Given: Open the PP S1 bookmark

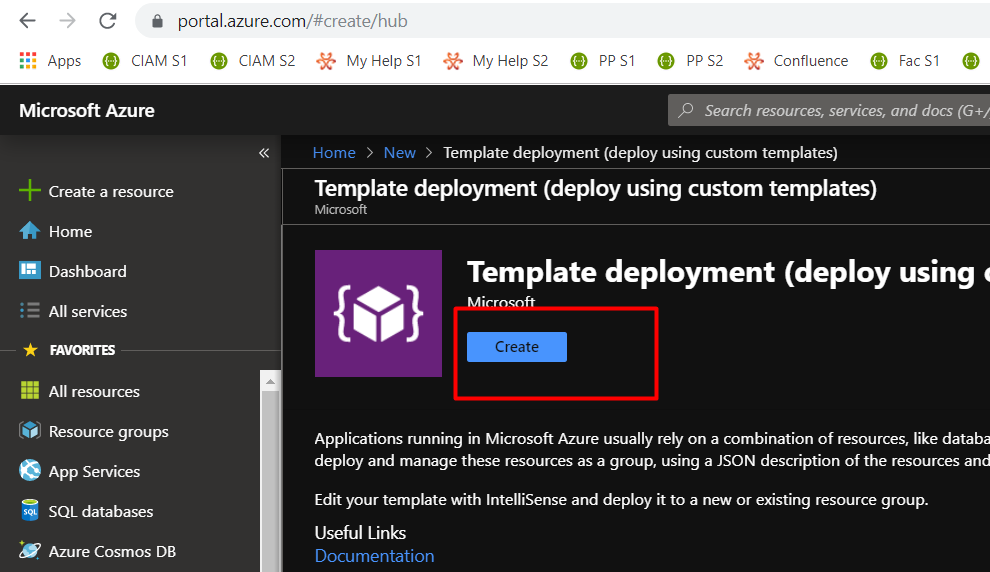Looking at the screenshot, I should pos(603,61).
